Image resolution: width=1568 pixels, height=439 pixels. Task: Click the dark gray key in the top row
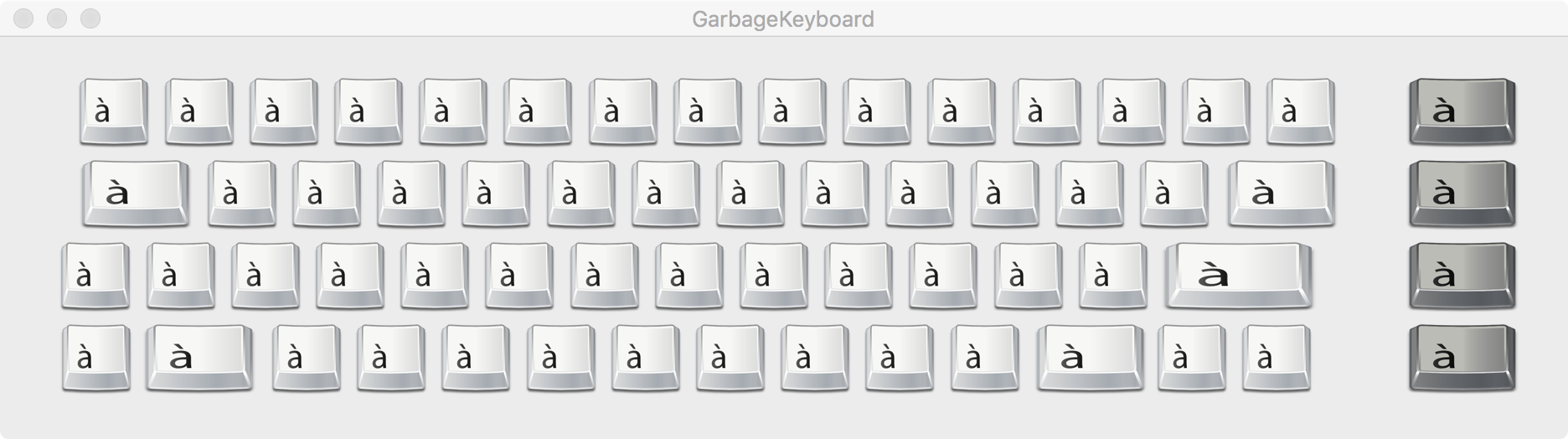[x=1462, y=111]
